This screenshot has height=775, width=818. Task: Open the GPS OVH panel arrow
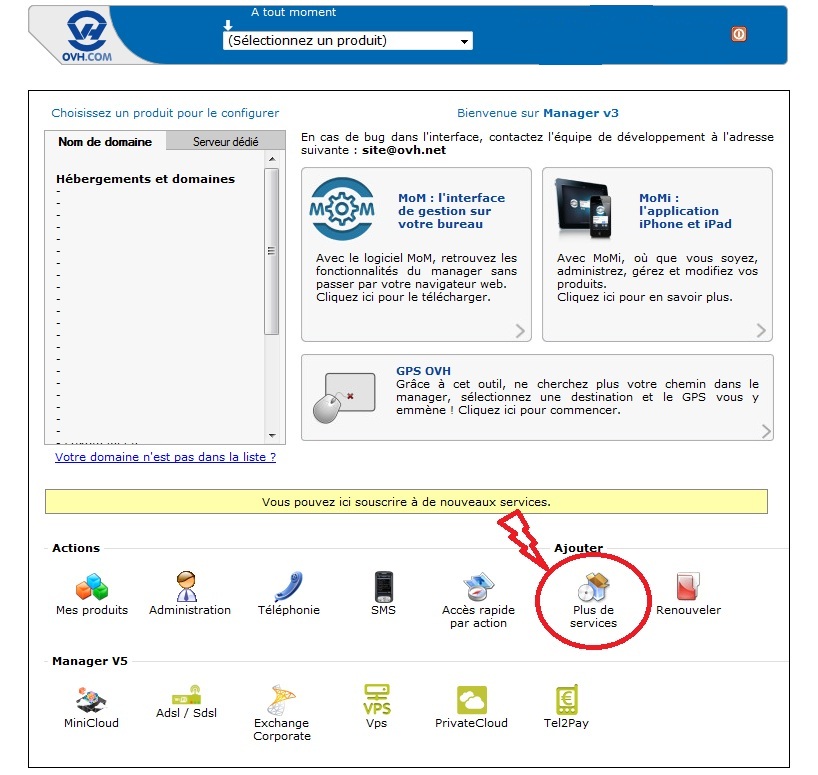coord(766,431)
